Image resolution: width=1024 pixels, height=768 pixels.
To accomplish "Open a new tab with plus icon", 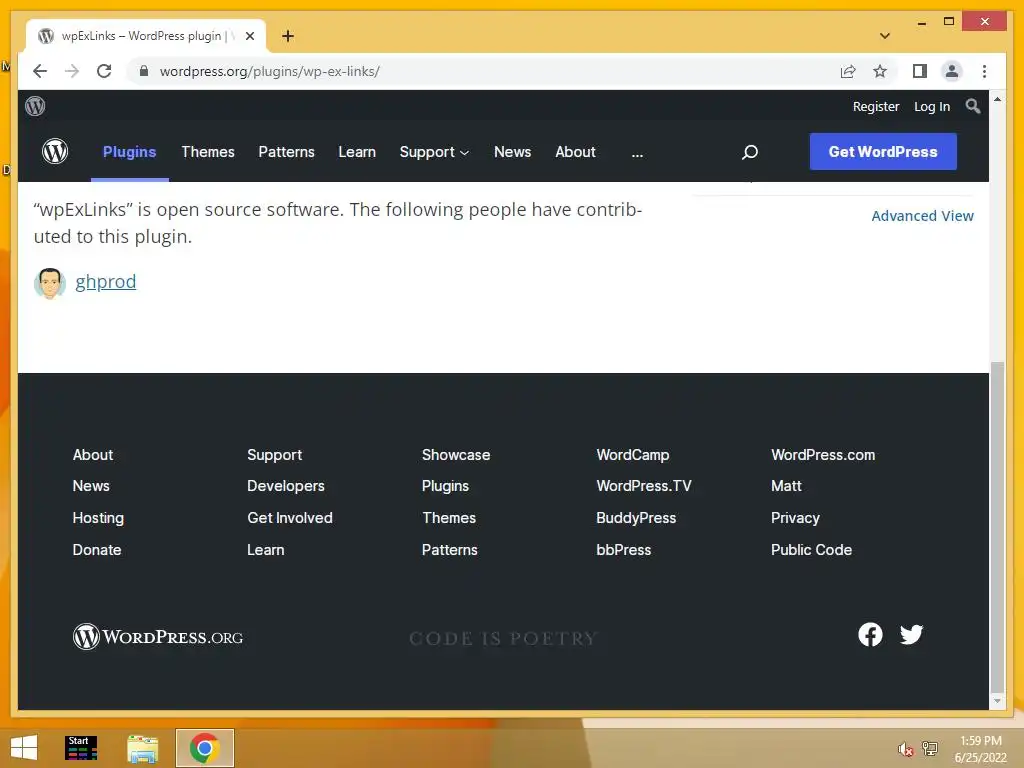I will point(288,36).
